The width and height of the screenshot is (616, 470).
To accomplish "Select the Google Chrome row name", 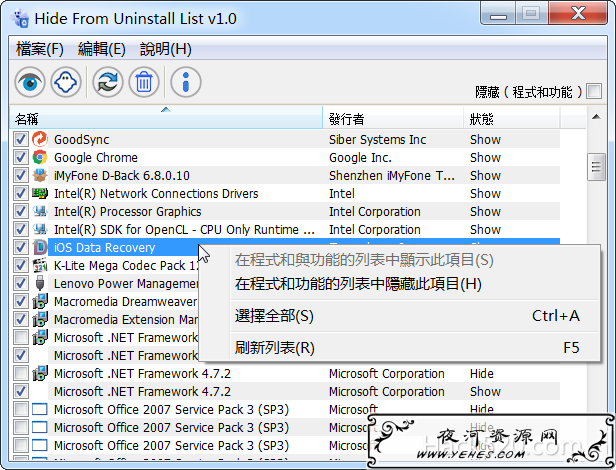I will tap(96, 158).
